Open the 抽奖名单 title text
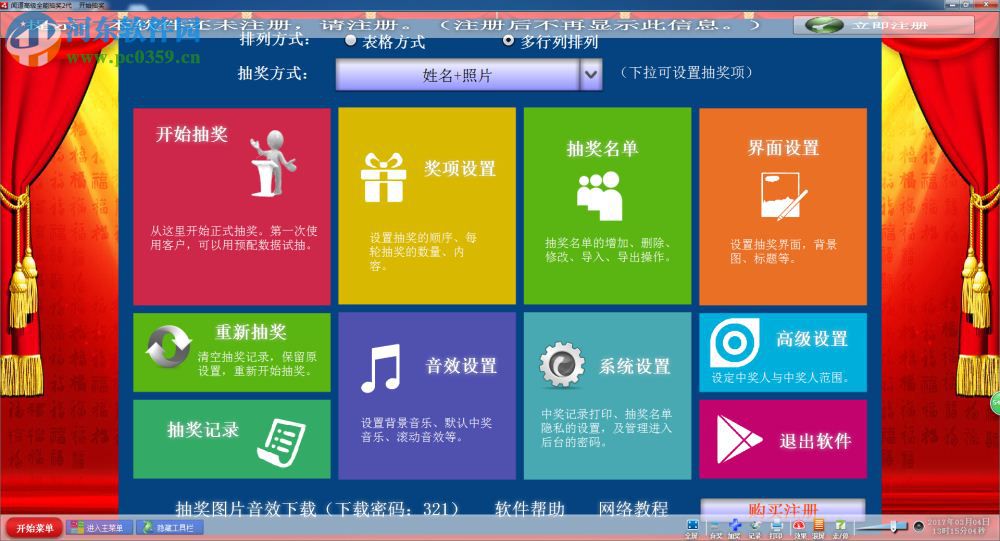This screenshot has width=1000, height=541. pos(602,149)
